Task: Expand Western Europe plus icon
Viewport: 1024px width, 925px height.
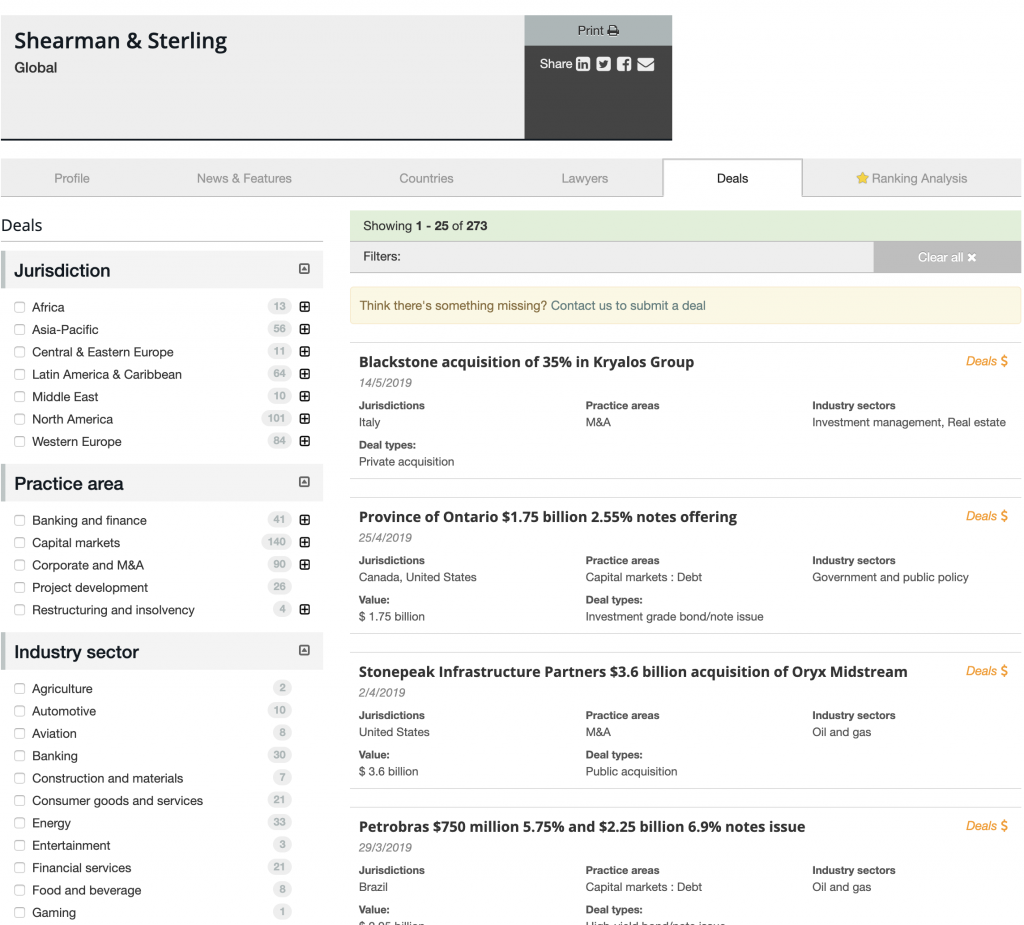Action: coord(305,441)
